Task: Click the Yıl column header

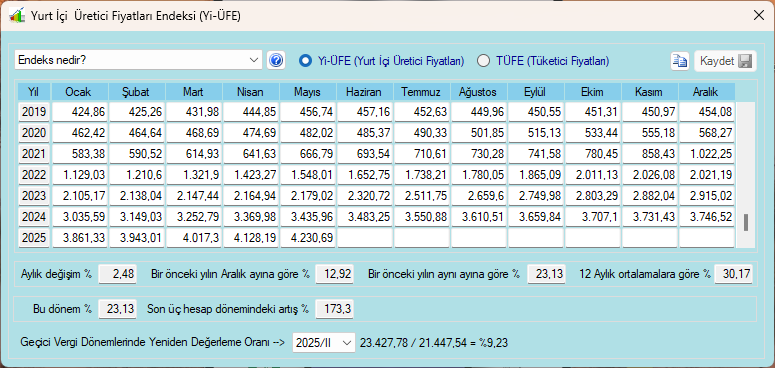Action: tap(34, 92)
